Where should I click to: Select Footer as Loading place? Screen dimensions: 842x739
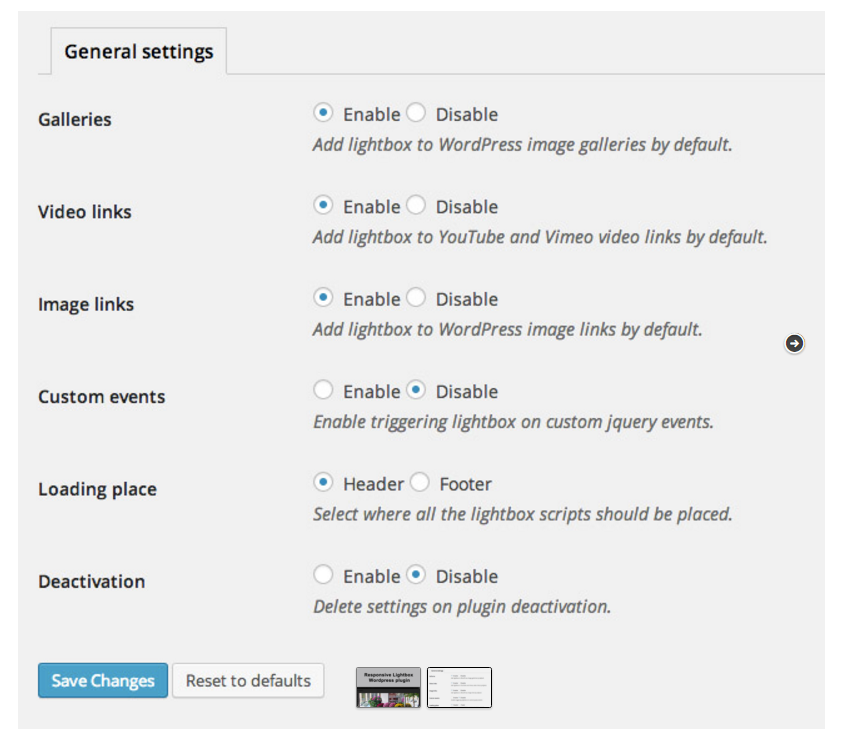[x=420, y=482]
